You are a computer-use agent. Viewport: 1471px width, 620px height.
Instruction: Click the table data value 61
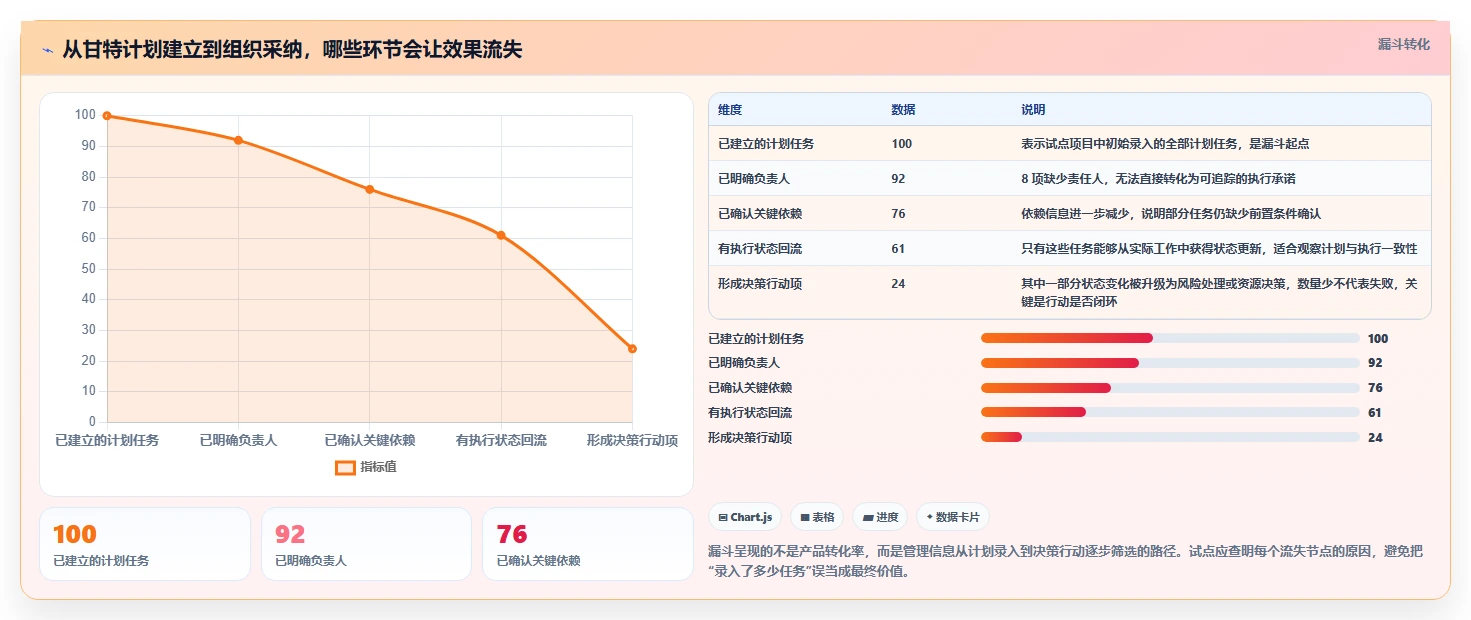tap(898, 249)
